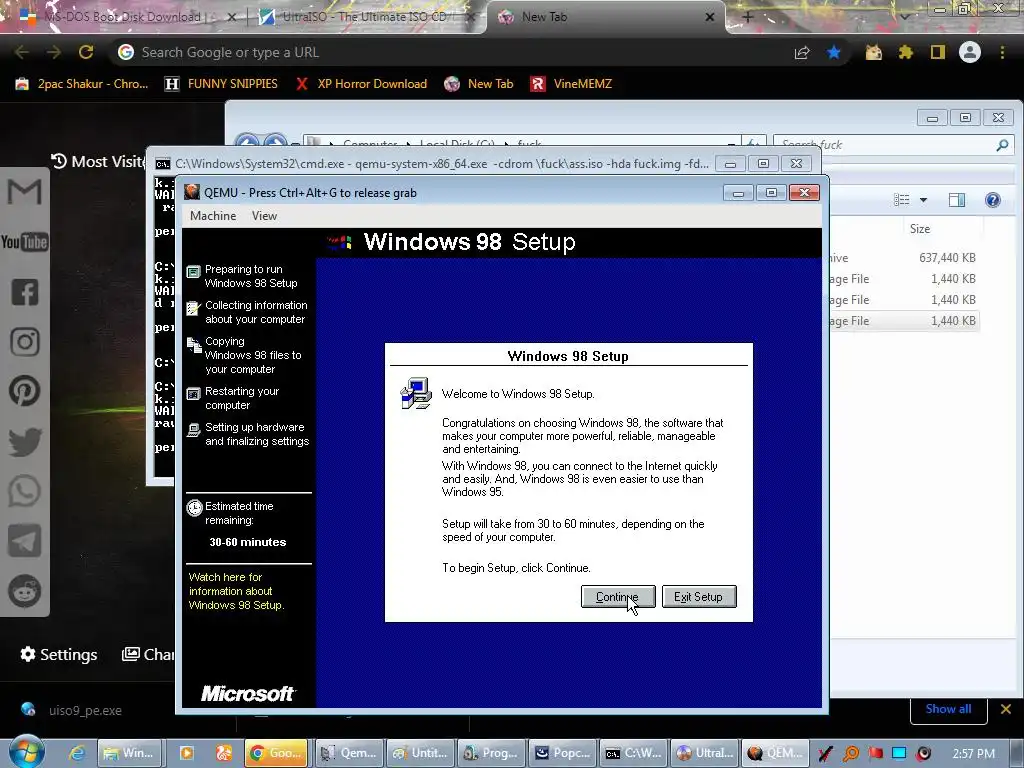The image size is (1024, 768).
Task: Click the Gmail icon in the sidebar
Action: coord(24,192)
